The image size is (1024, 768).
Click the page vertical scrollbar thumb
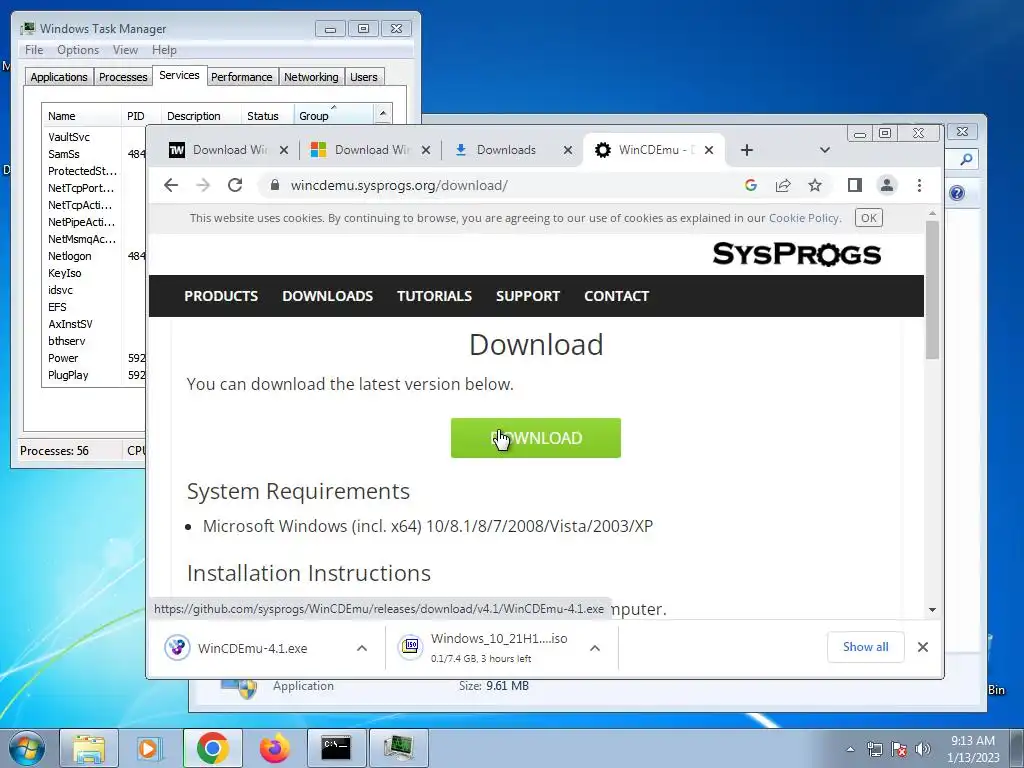pos(933,289)
